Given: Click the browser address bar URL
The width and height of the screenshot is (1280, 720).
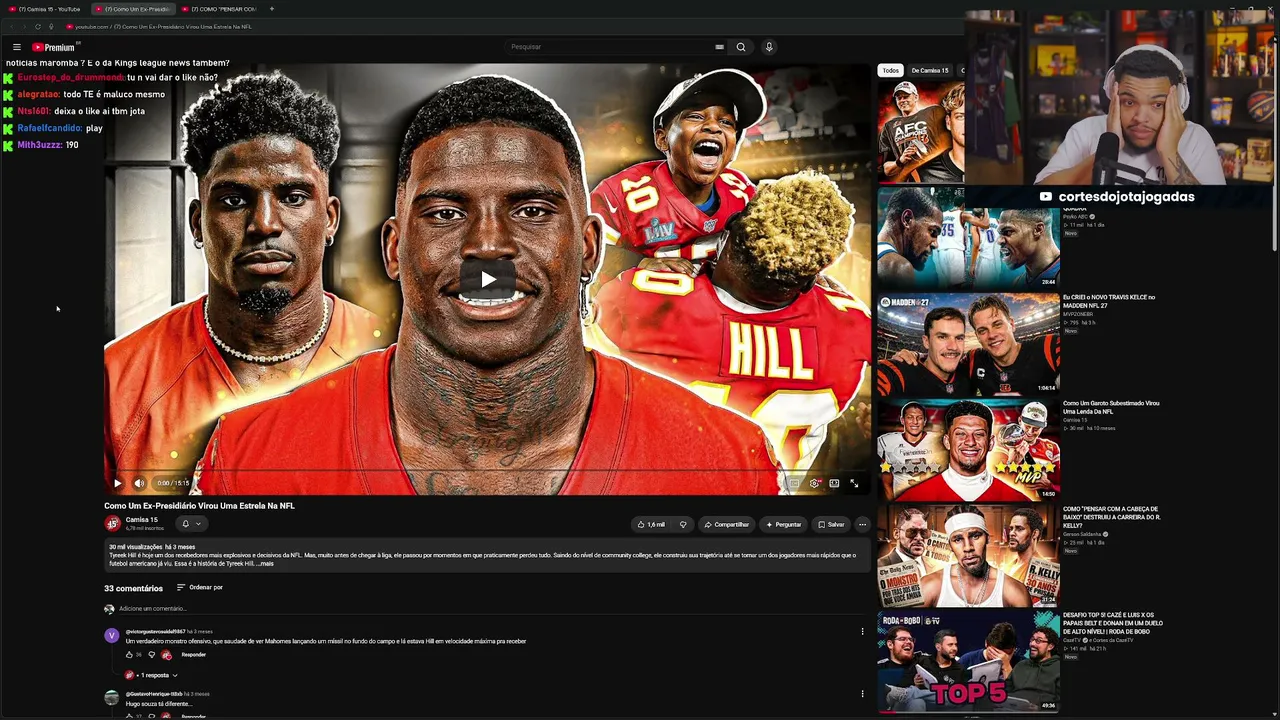Looking at the screenshot, I should (x=163, y=27).
